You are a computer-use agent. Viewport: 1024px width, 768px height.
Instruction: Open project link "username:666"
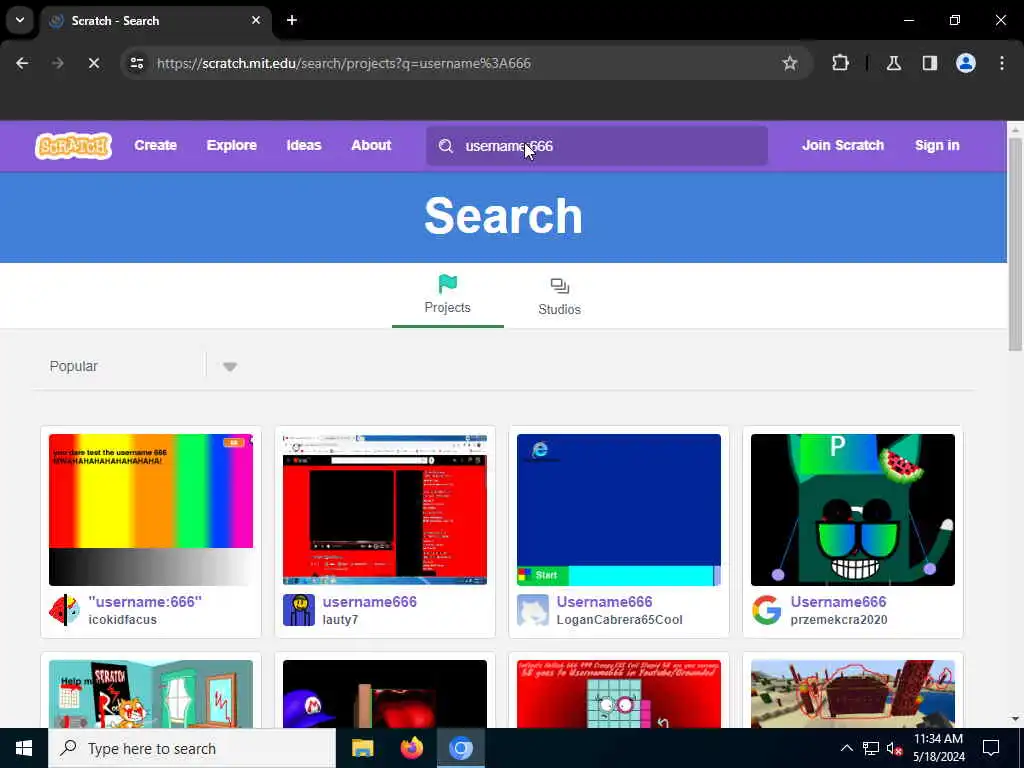point(145,601)
